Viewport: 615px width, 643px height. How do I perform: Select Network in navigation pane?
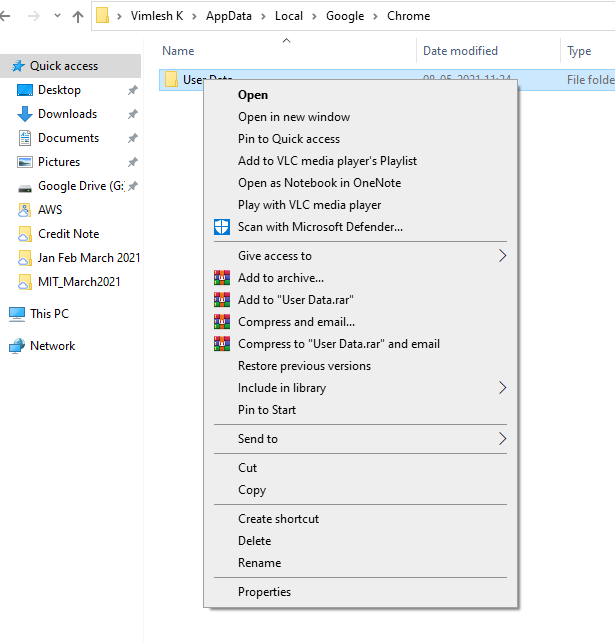click(x=52, y=346)
